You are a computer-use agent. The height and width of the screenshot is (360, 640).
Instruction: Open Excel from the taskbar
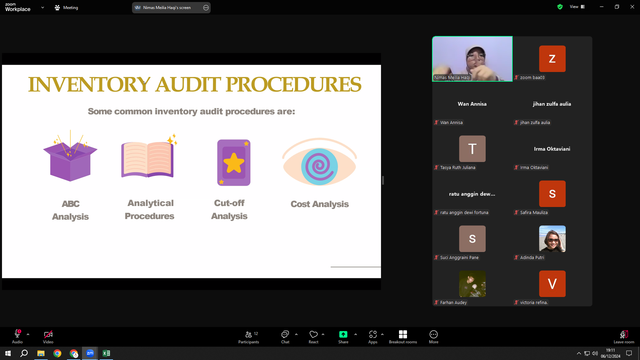tap(106, 353)
